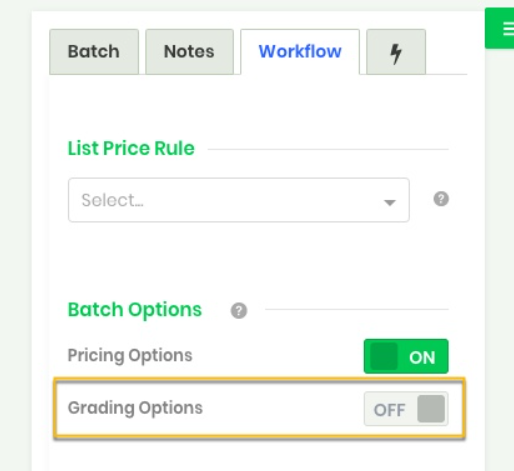The width and height of the screenshot is (514, 471).
Task: Click the Batch Options section heading
Action: tap(135, 310)
